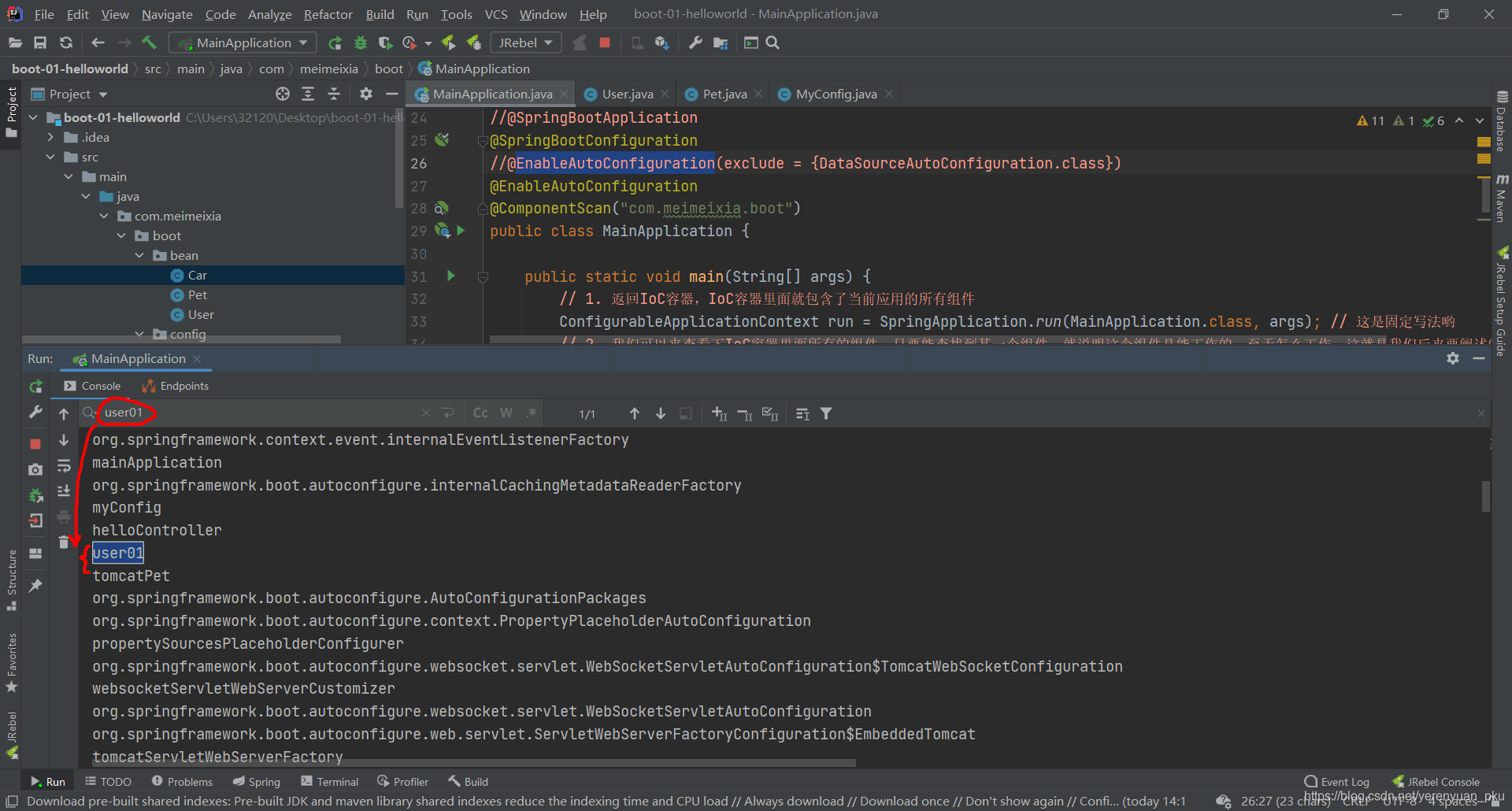
Task: Stop the process with the red square icon
Action: 605,43
